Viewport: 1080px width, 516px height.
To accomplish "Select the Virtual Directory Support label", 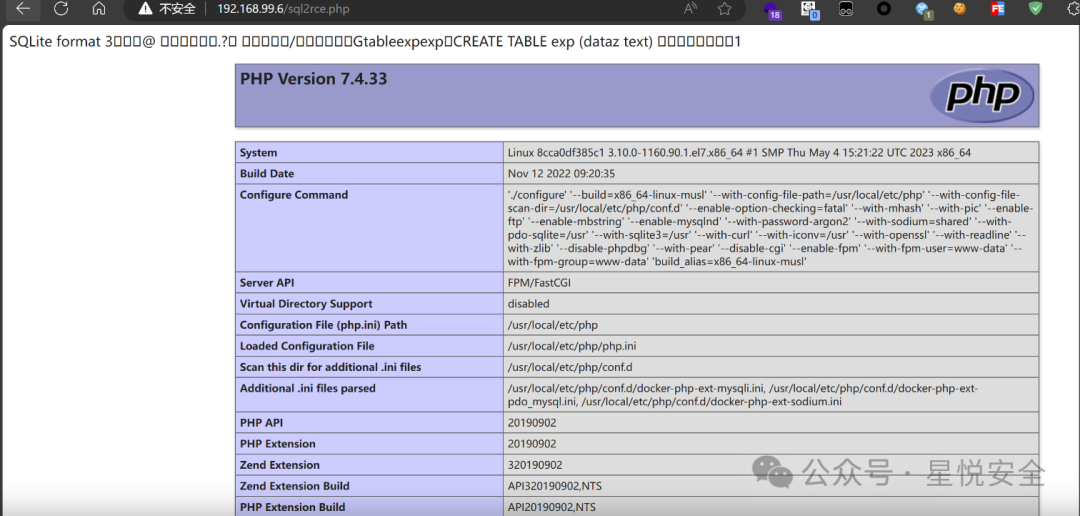I will tap(306, 303).
